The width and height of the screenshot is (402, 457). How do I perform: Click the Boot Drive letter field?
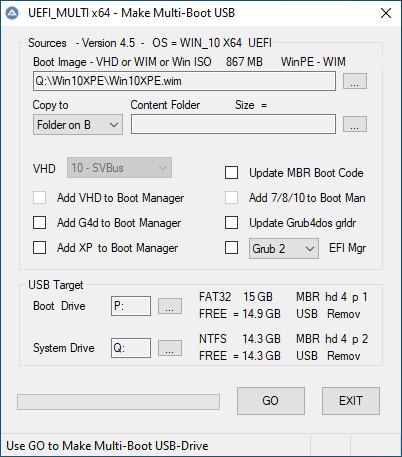pyautogui.click(x=131, y=306)
